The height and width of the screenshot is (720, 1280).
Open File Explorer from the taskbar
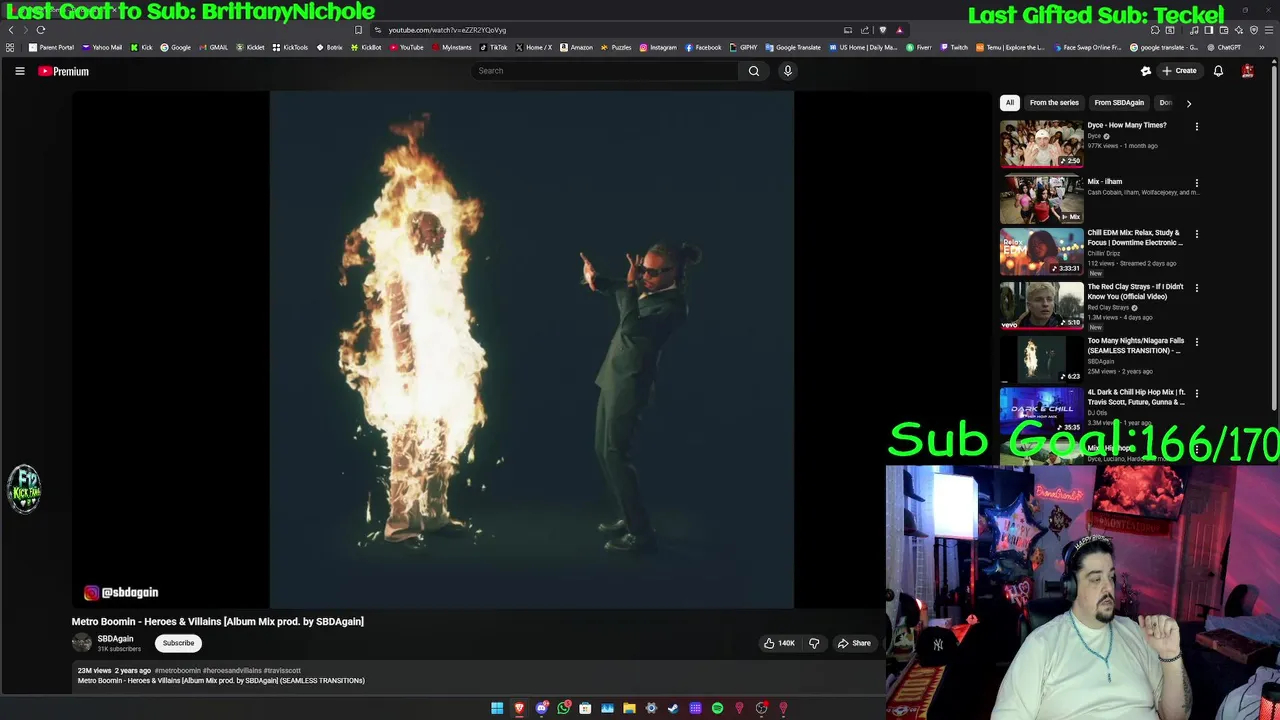point(629,708)
